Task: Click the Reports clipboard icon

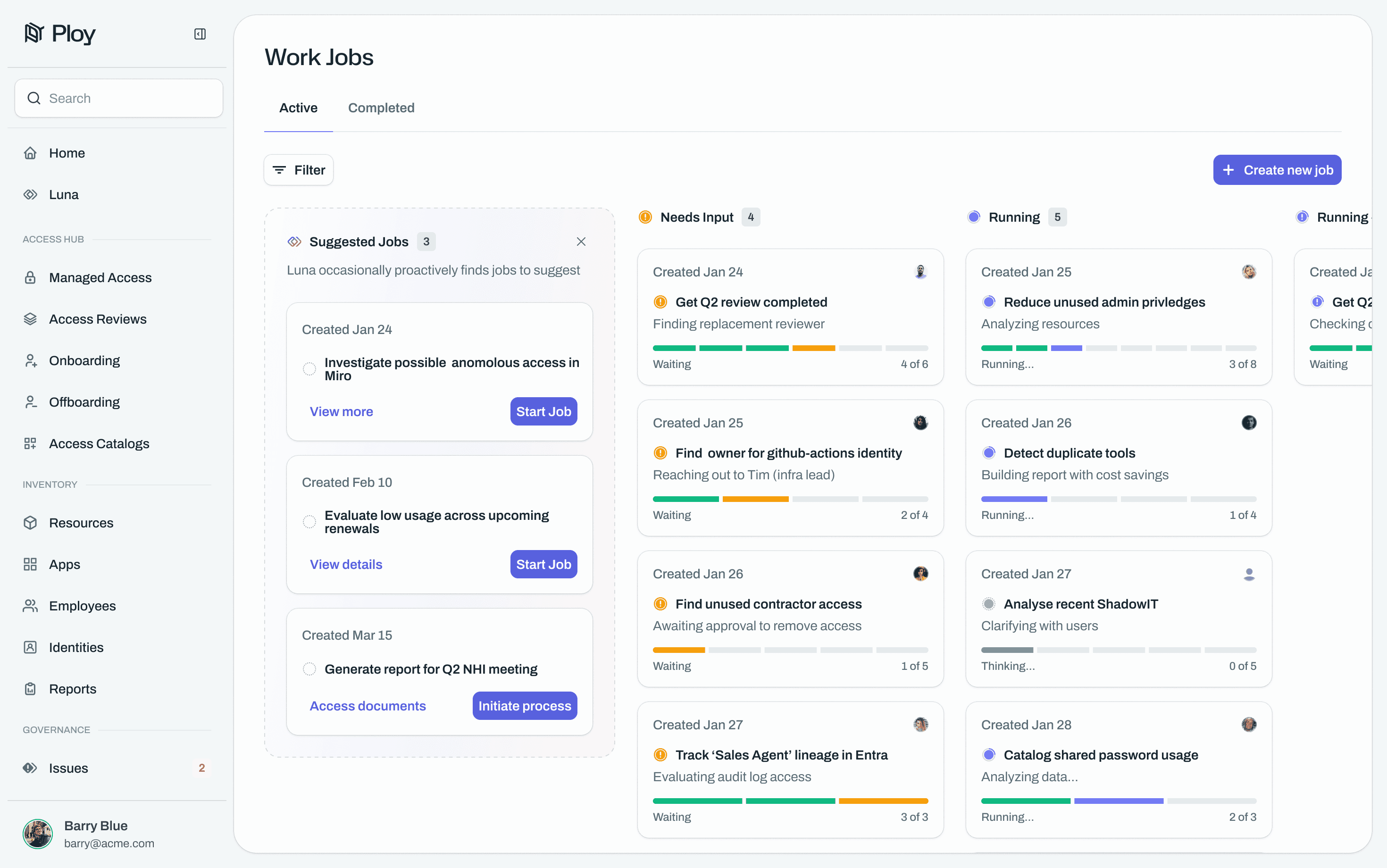Action: 30,689
